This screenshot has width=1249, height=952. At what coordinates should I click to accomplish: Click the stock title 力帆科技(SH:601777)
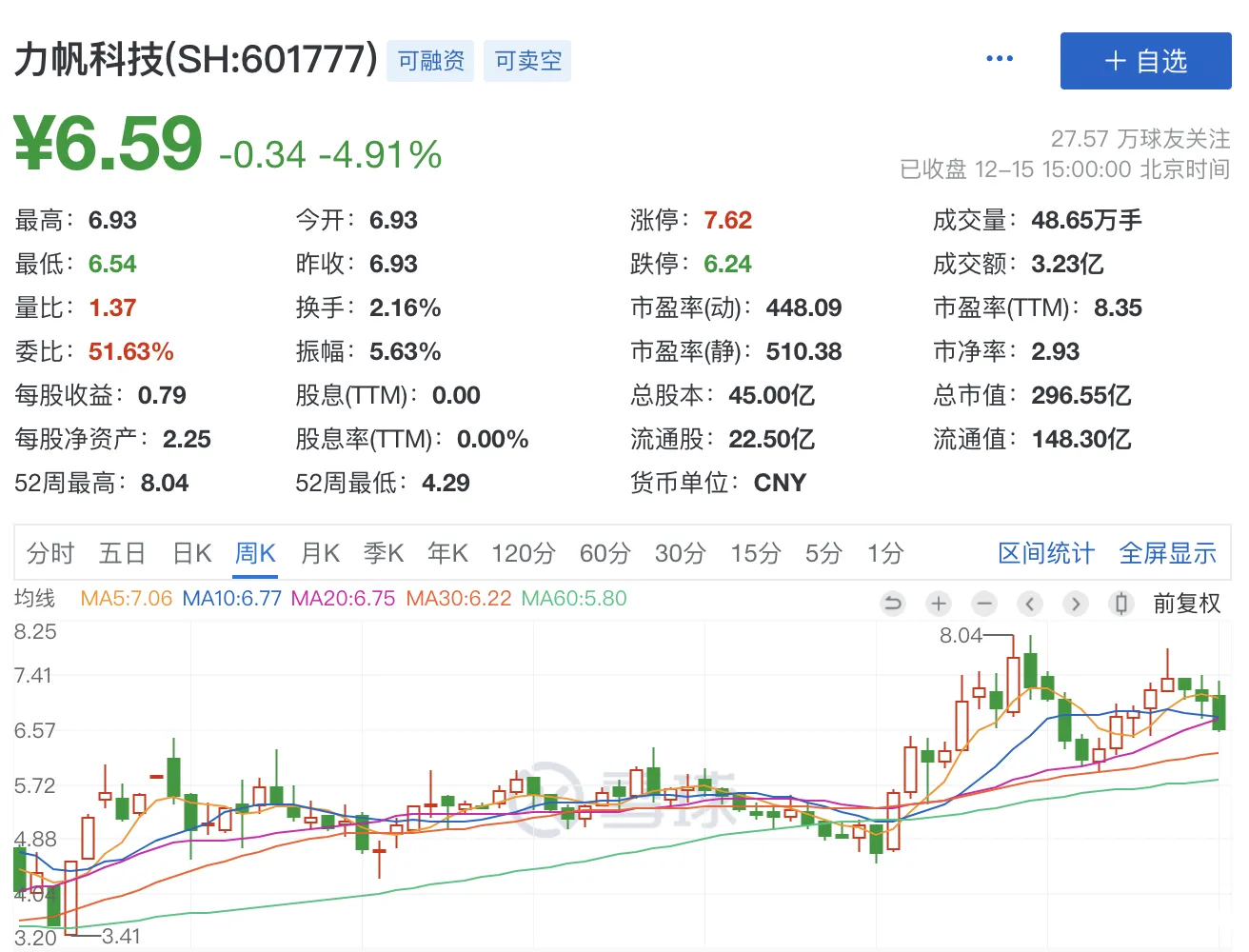point(196,60)
